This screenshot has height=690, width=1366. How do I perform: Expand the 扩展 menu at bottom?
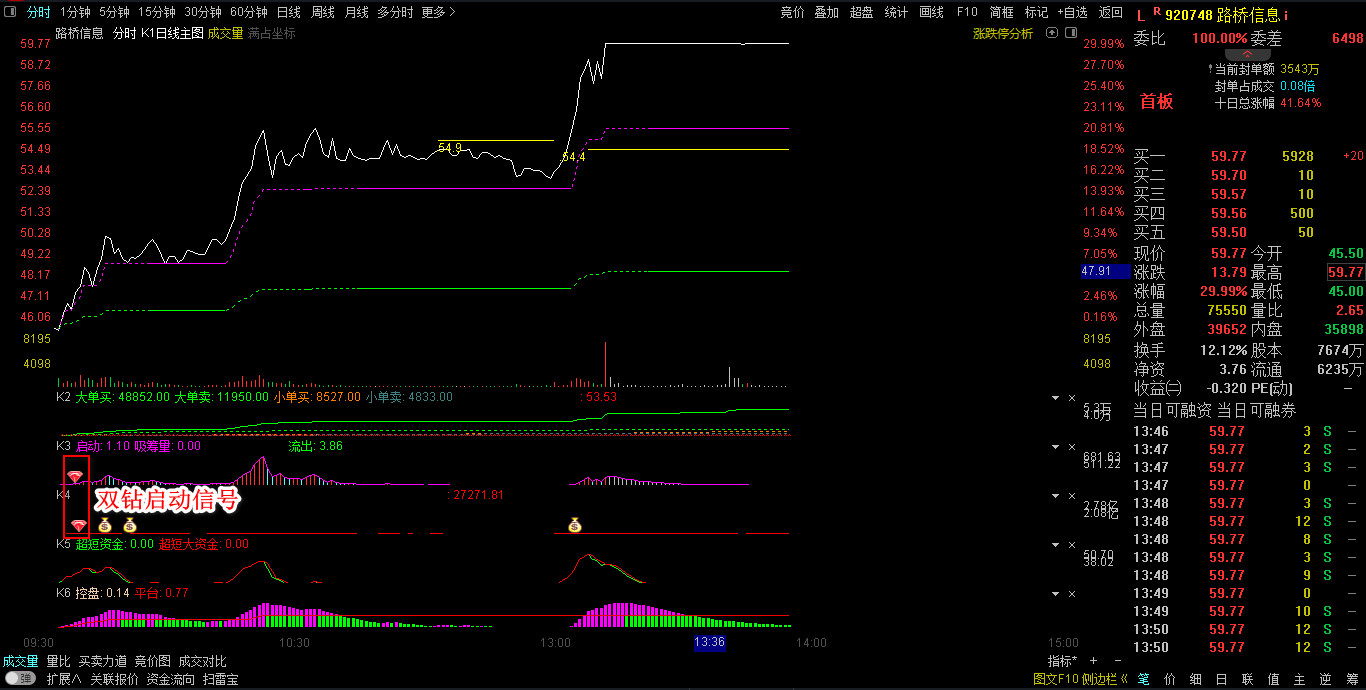point(64,679)
